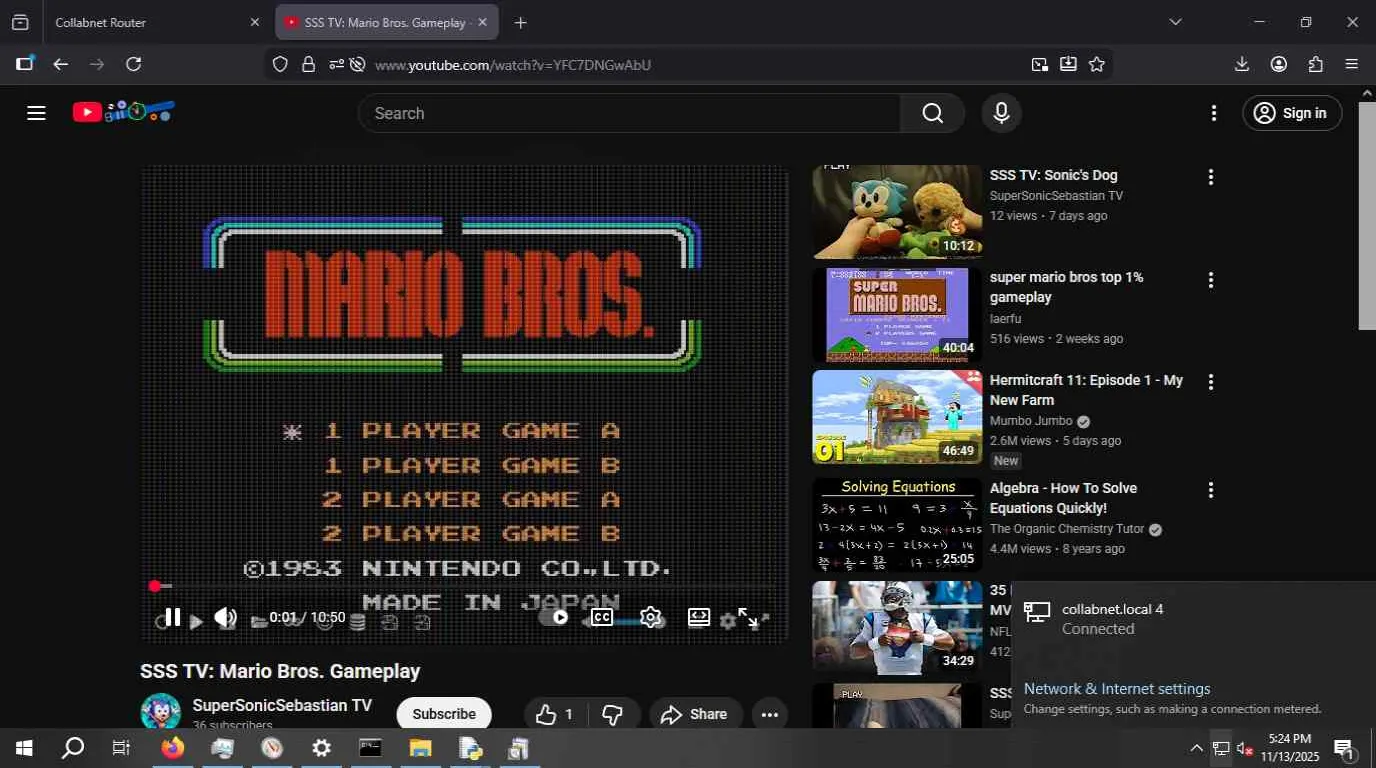The height and width of the screenshot is (768, 1376).
Task: Share the Mario Bros. Gameplay video
Action: [695, 714]
